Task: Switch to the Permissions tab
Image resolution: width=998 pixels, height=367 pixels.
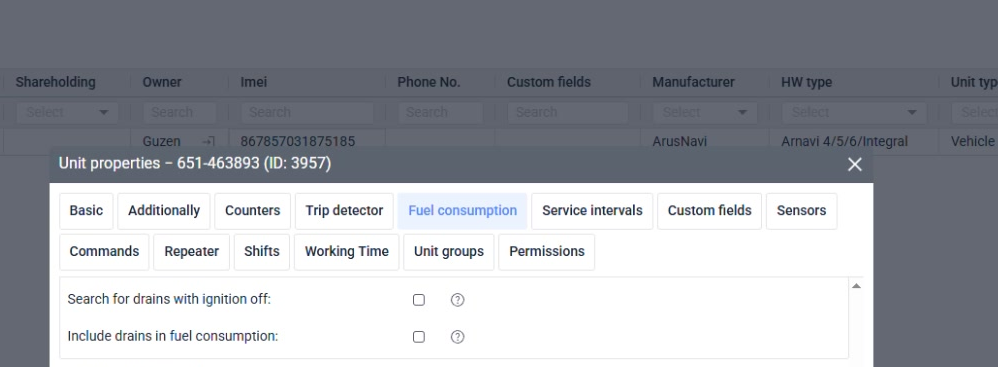Action: (546, 251)
